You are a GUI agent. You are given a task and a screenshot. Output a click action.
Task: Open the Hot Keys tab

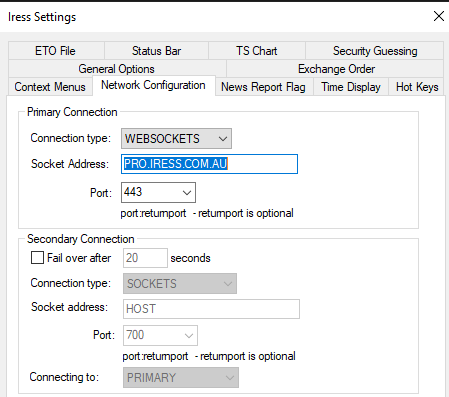(x=417, y=87)
